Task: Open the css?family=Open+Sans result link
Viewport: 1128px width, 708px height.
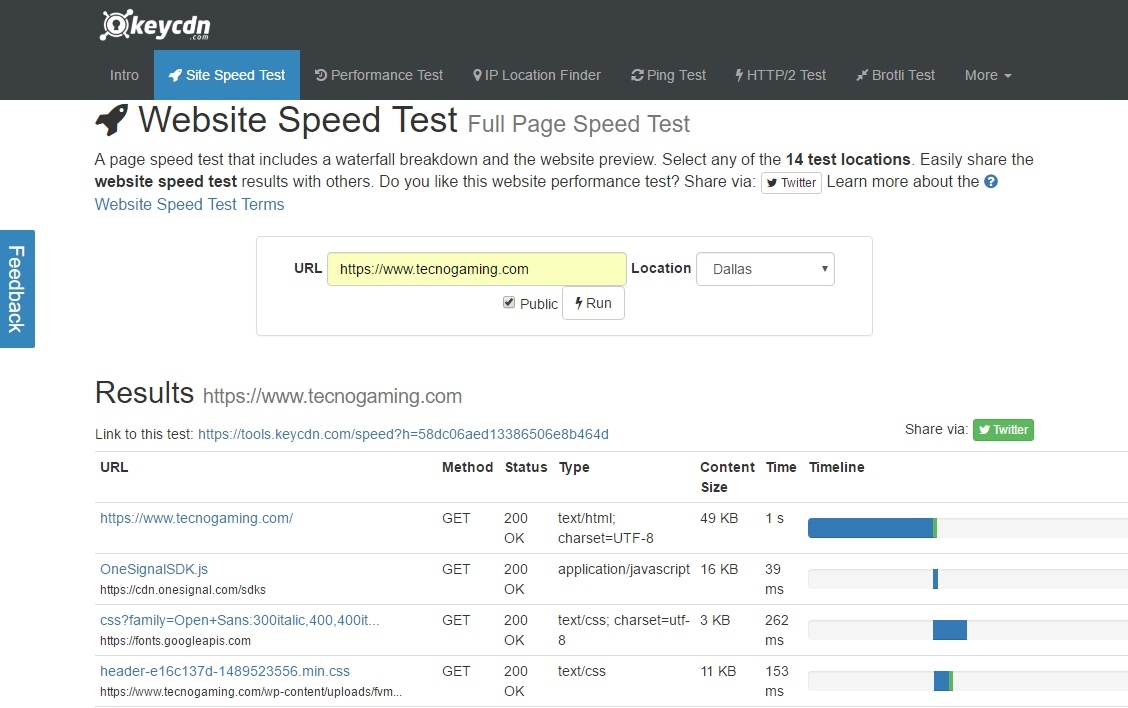Action: click(x=240, y=620)
